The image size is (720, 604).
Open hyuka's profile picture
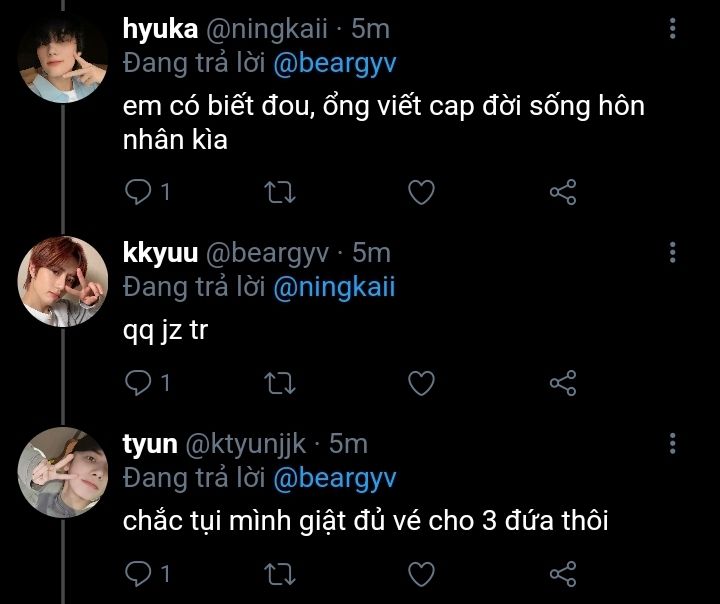[63, 62]
